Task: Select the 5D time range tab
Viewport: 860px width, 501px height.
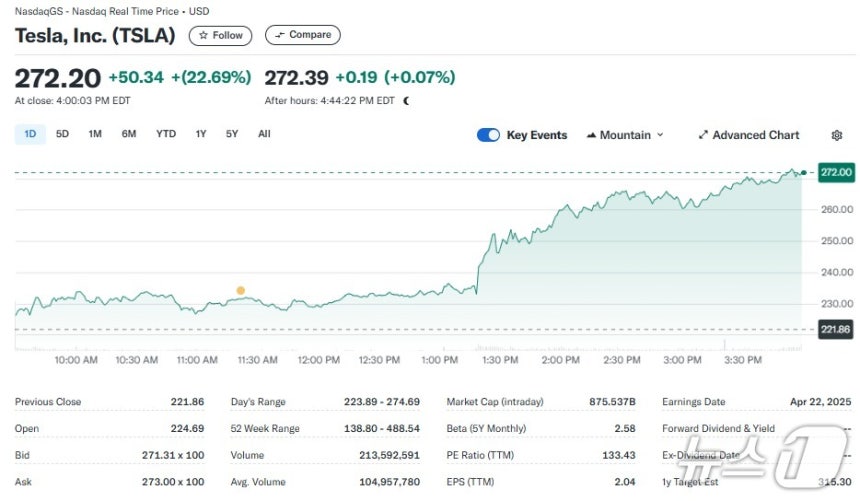Action: (x=63, y=134)
